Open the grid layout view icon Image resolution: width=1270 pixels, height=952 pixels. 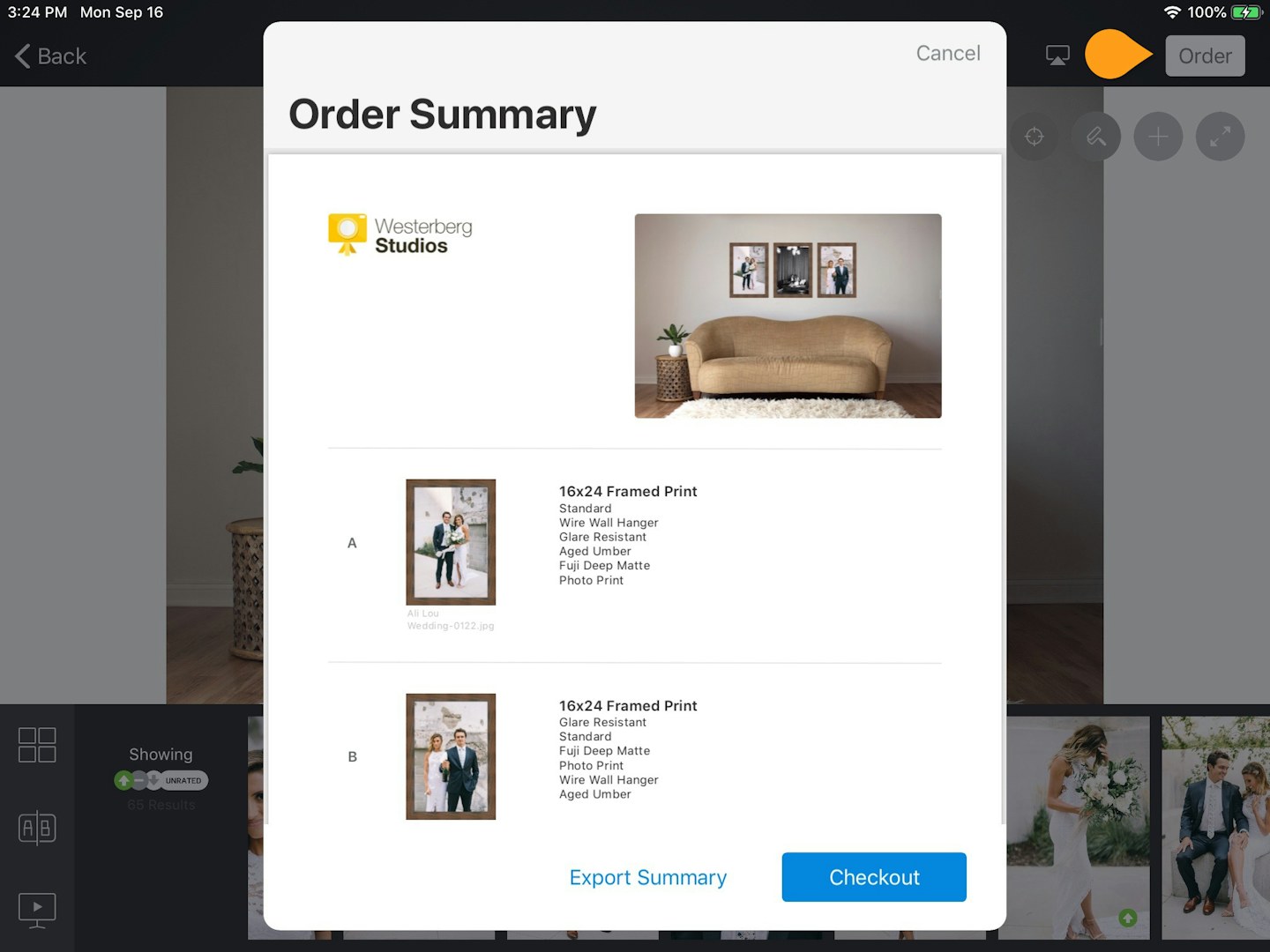[x=37, y=745]
